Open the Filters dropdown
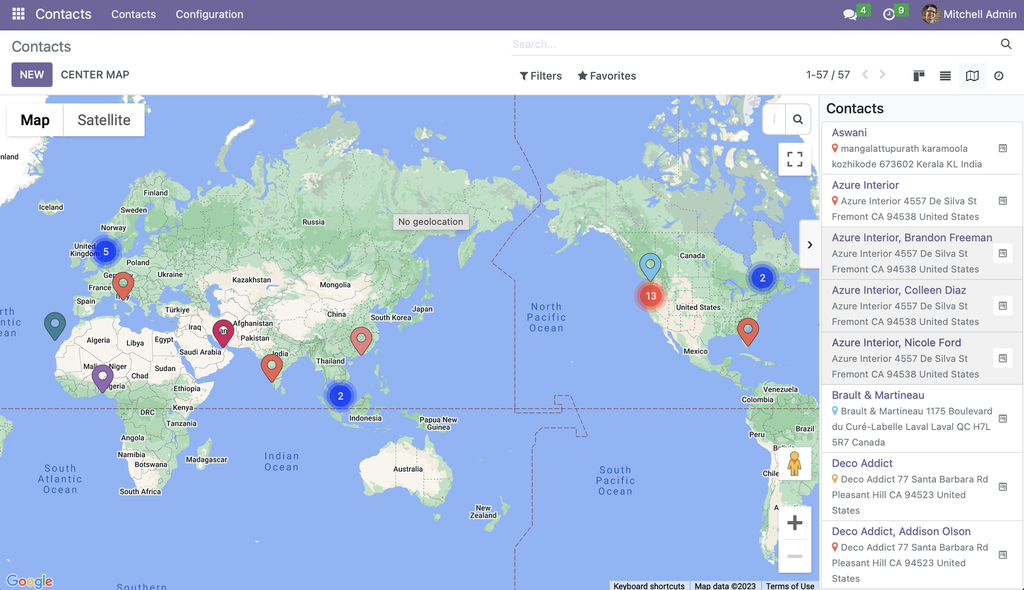The height and width of the screenshot is (590, 1024). tap(541, 76)
